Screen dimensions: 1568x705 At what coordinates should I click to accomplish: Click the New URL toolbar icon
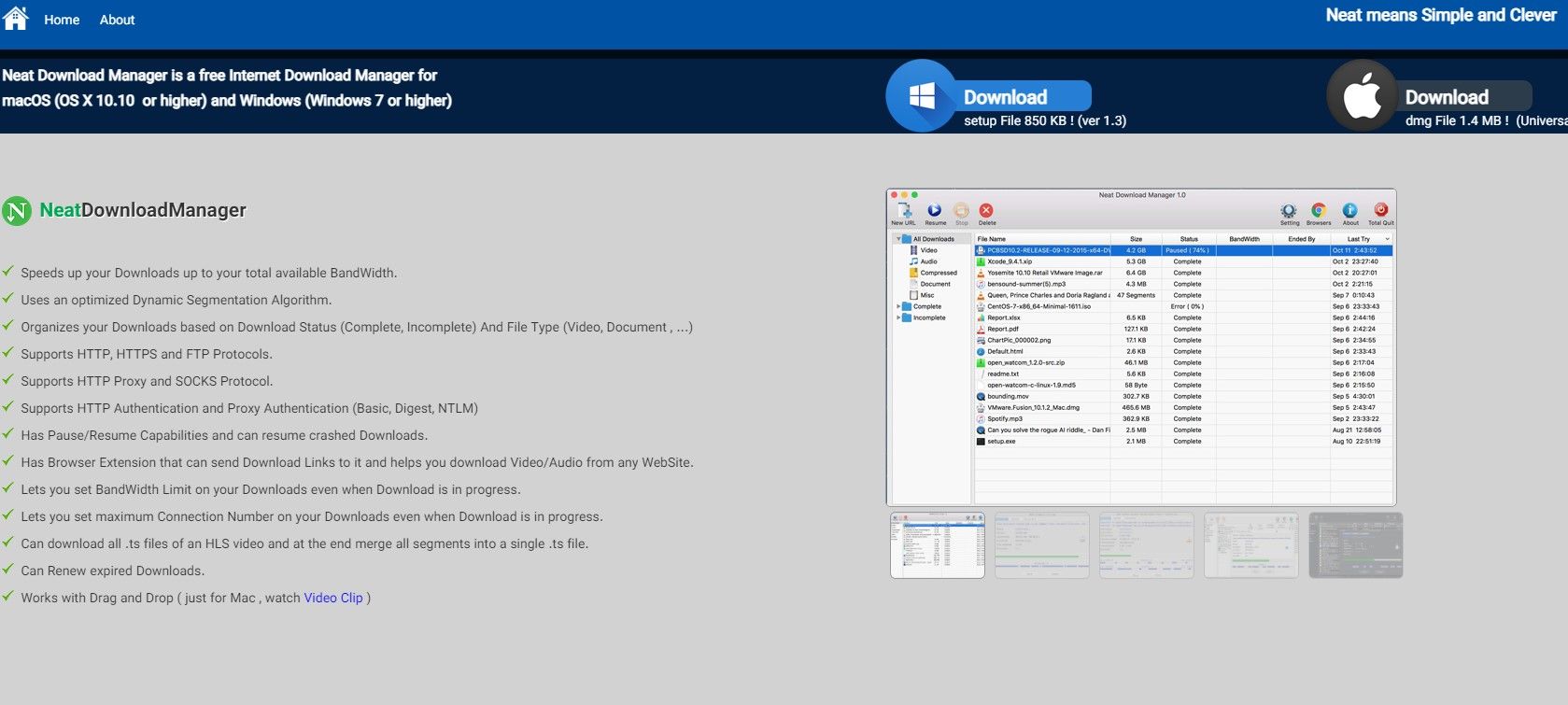coord(904,211)
